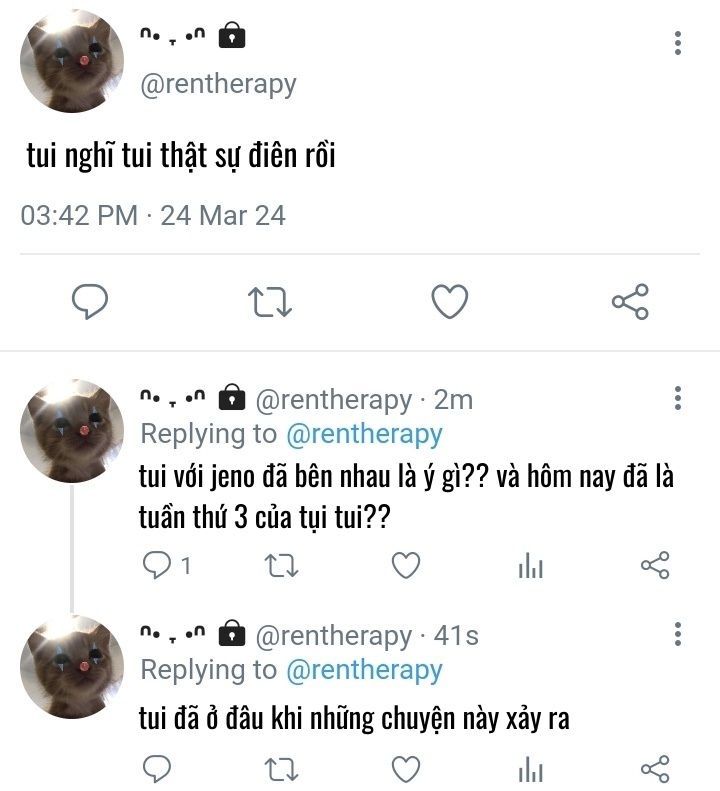Reply to the main tweet
The width and height of the screenshot is (720, 791).
(90, 301)
